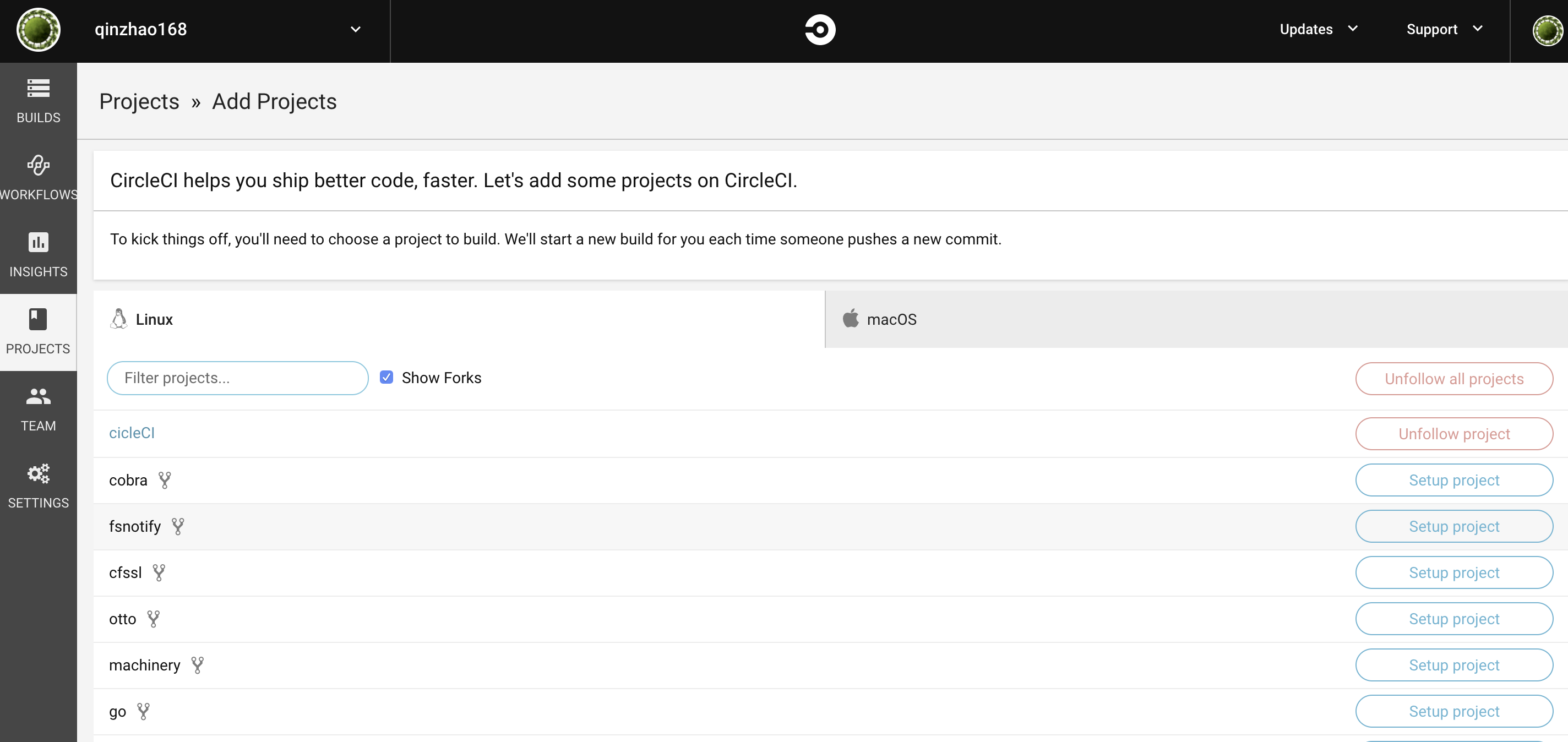Click the fork icon next to cobra
This screenshot has height=742, width=1568.
coord(165,480)
